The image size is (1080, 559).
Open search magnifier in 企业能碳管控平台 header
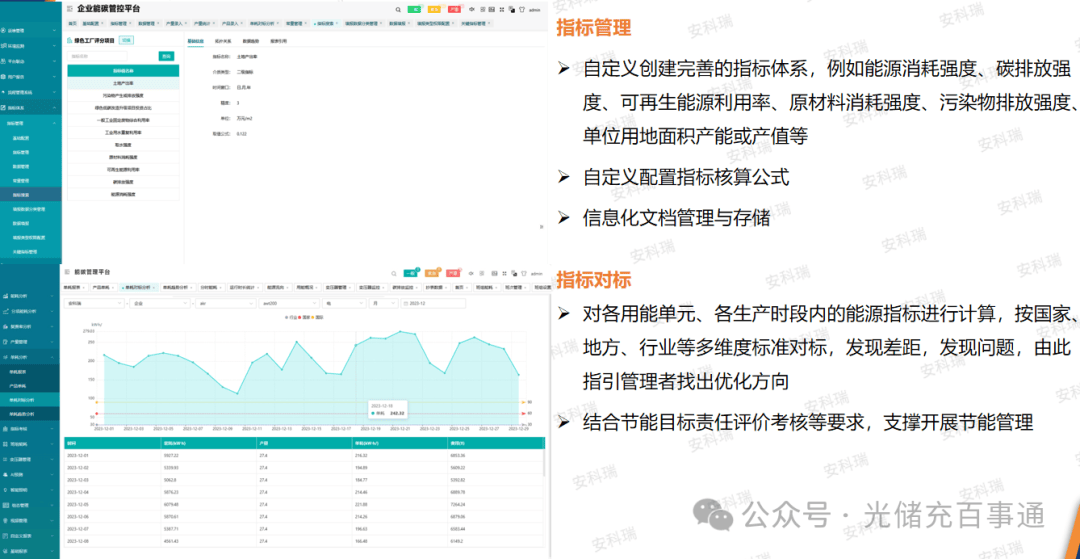point(399,10)
